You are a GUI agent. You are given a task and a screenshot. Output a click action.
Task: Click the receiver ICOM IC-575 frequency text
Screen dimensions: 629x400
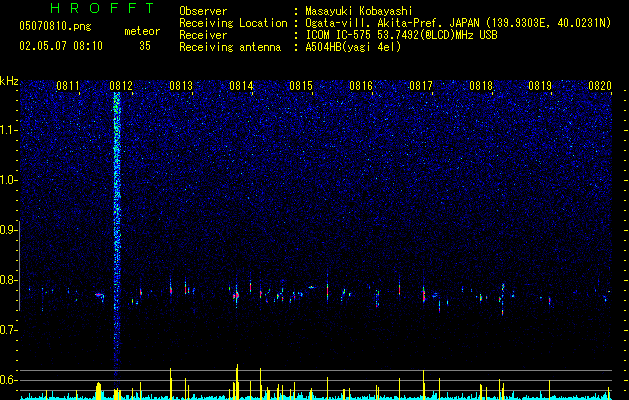click(x=401, y=35)
